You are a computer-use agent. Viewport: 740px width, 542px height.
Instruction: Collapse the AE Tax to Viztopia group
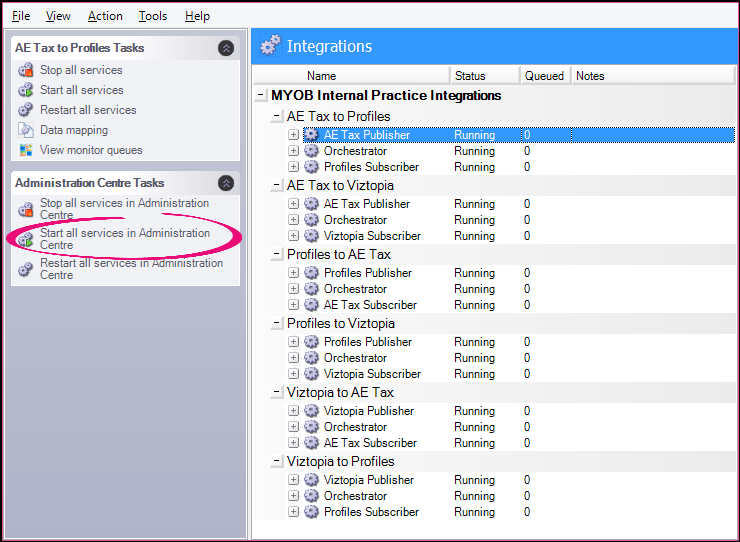tap(277, 186)
